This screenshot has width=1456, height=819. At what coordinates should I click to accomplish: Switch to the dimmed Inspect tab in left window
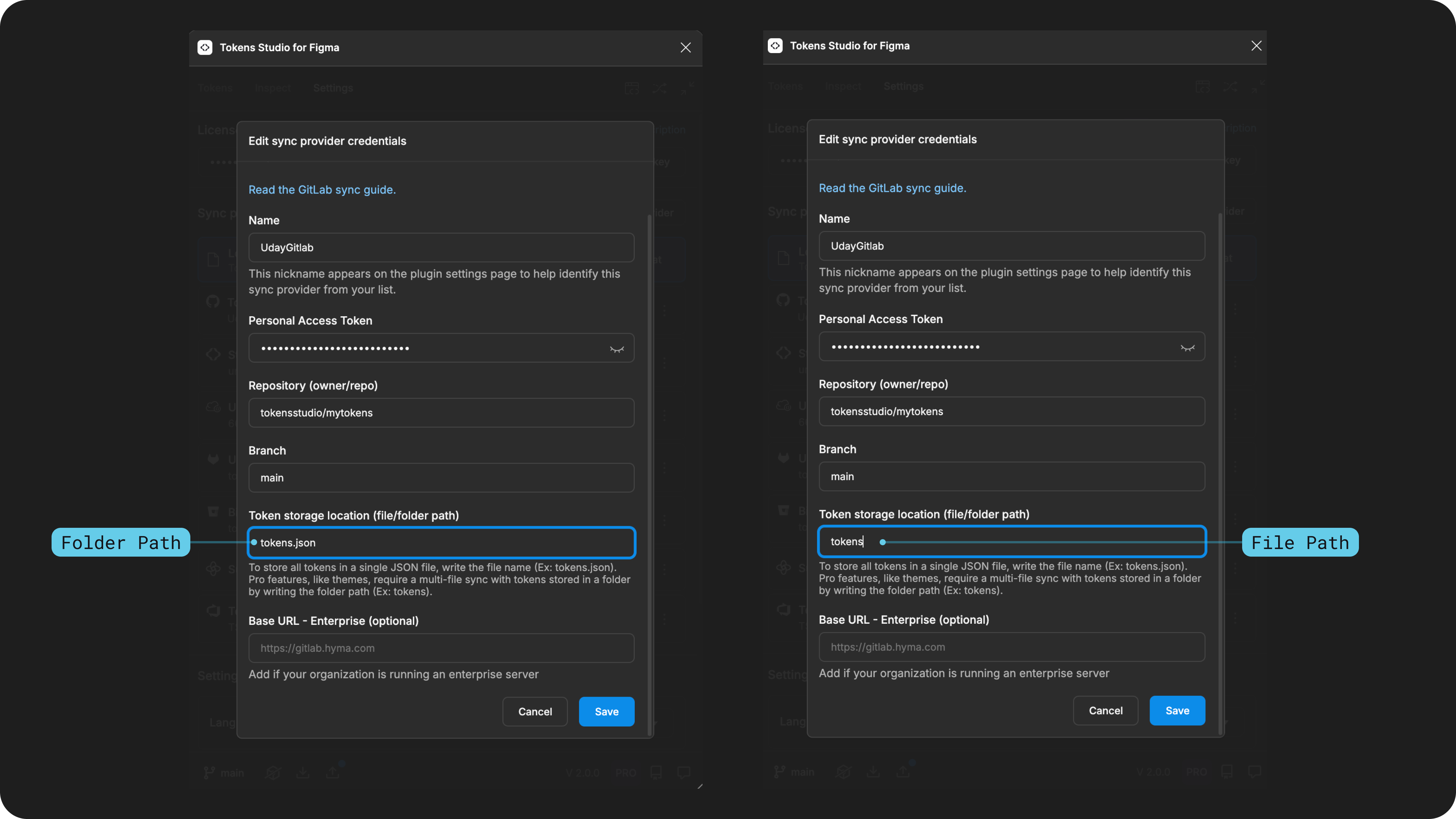273,88
